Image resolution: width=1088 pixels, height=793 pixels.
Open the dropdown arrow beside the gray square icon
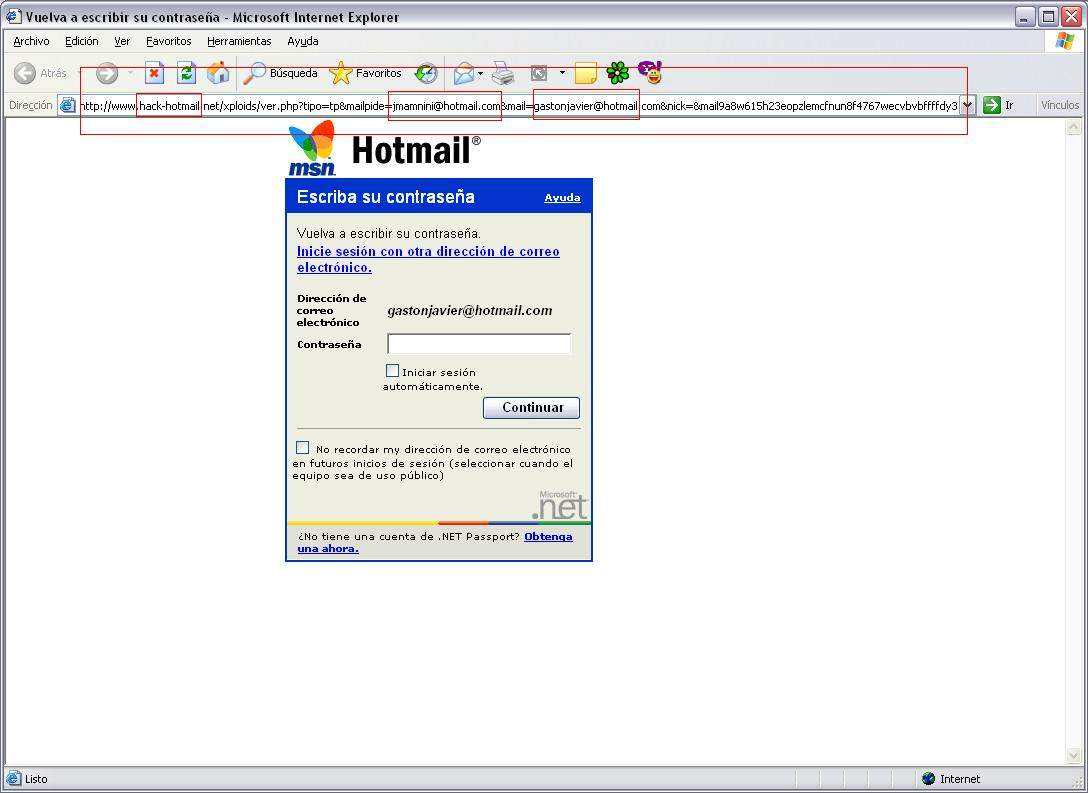(561, 73)
